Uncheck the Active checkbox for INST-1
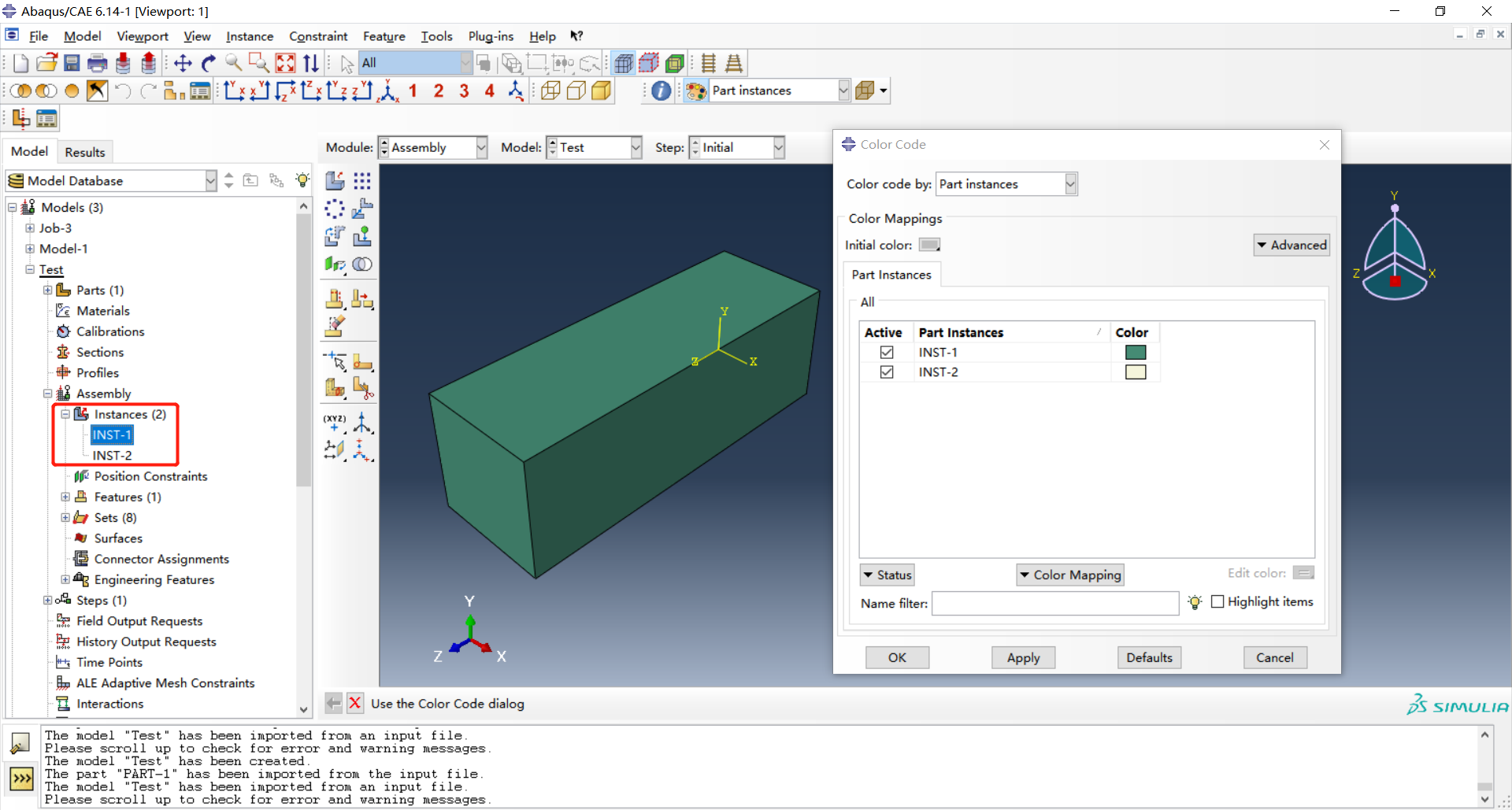 (887, 352)
